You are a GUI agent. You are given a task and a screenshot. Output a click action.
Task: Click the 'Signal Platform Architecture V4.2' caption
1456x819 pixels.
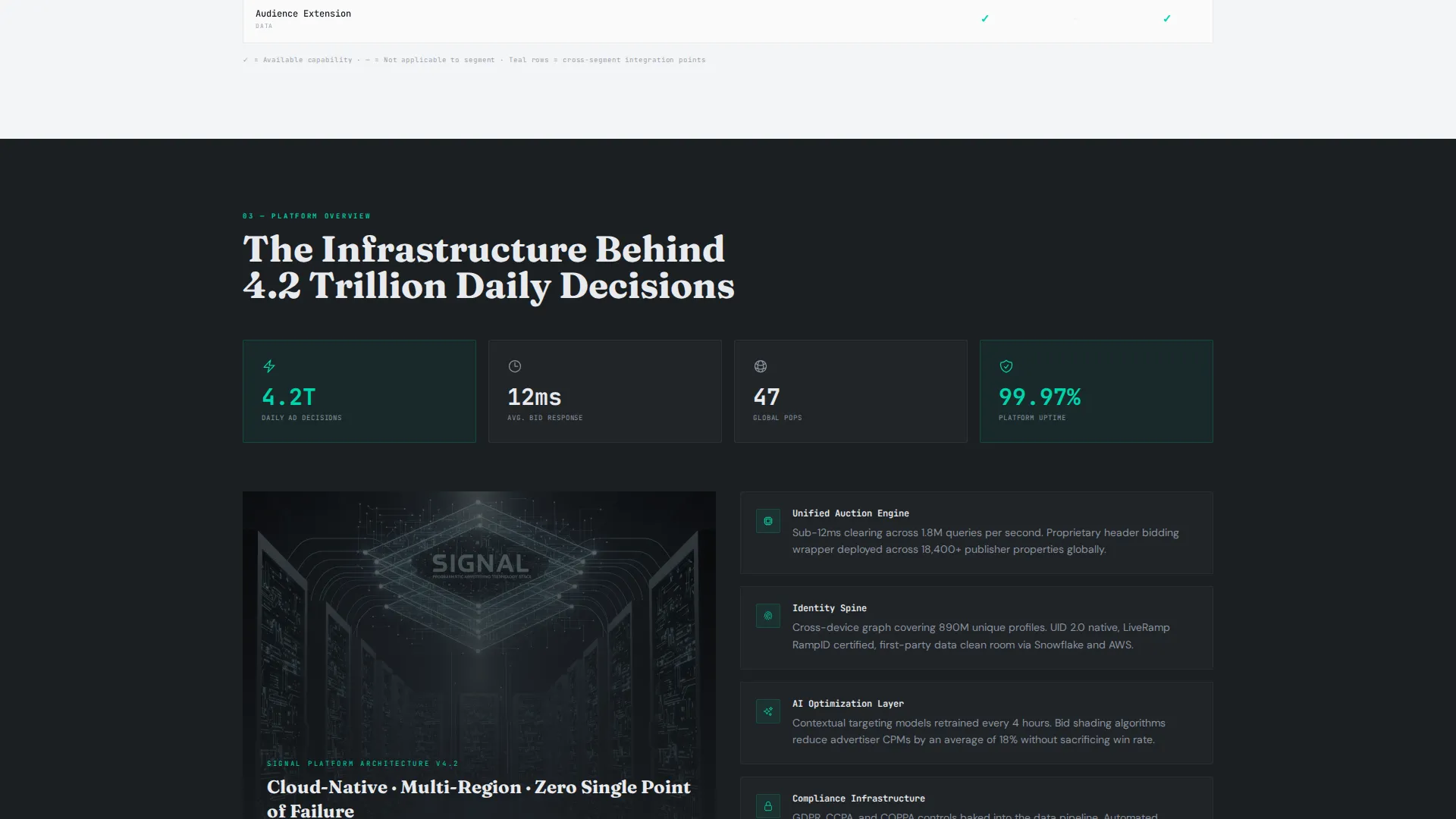362,764
